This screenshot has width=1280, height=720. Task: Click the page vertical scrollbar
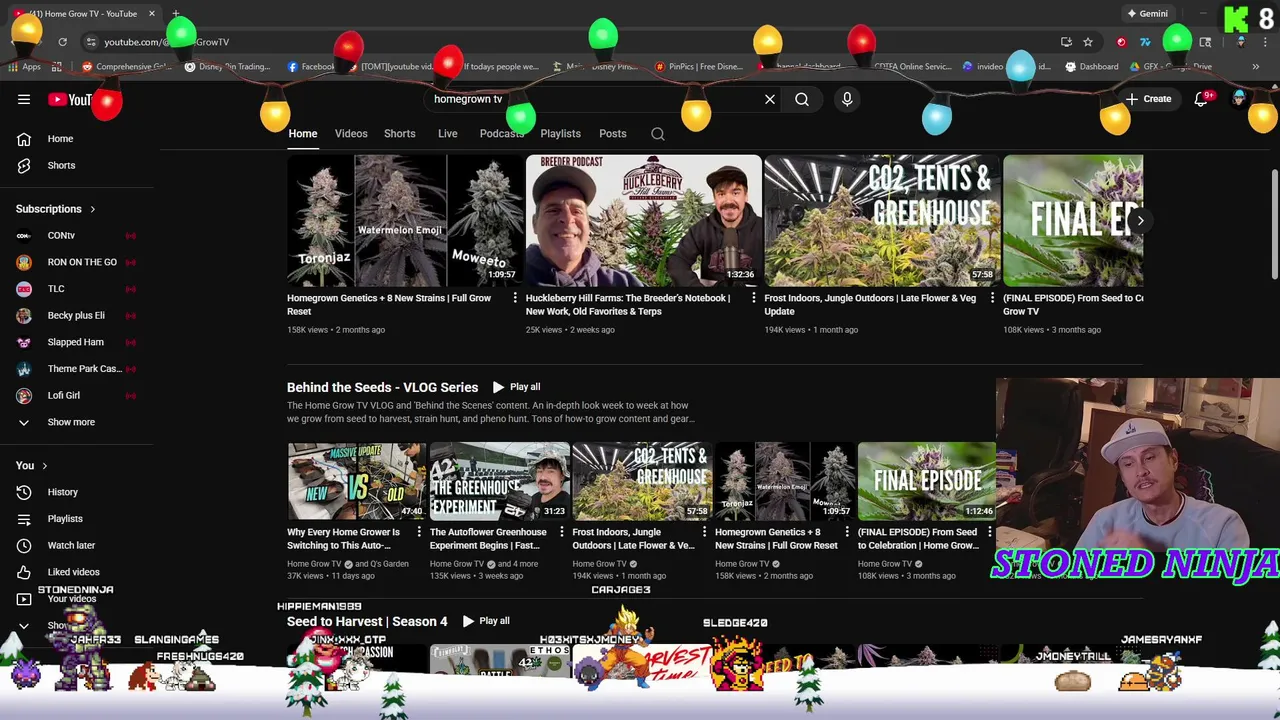[1274, 225]
